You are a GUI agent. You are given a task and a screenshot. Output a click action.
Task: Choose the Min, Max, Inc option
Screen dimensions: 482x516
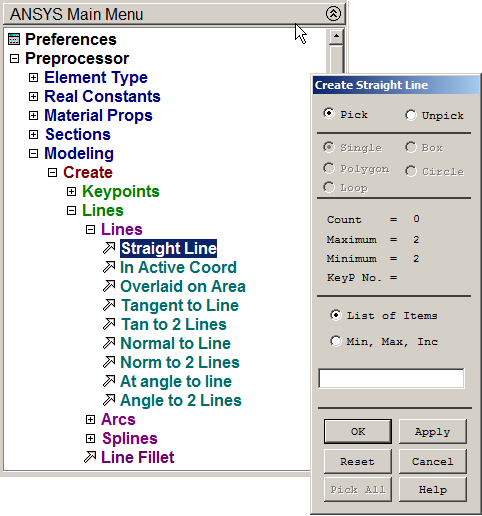click(x=336, y=341)
